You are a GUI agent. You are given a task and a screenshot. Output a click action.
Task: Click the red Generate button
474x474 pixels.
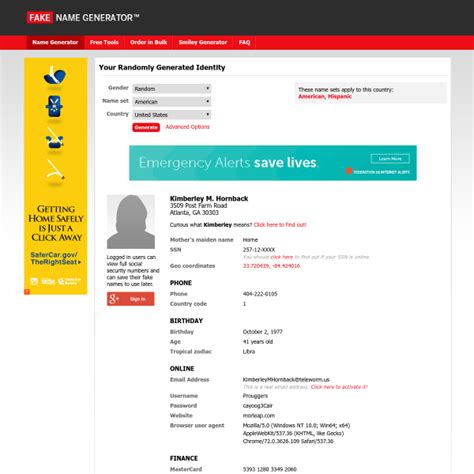click(x=146, y=127)
